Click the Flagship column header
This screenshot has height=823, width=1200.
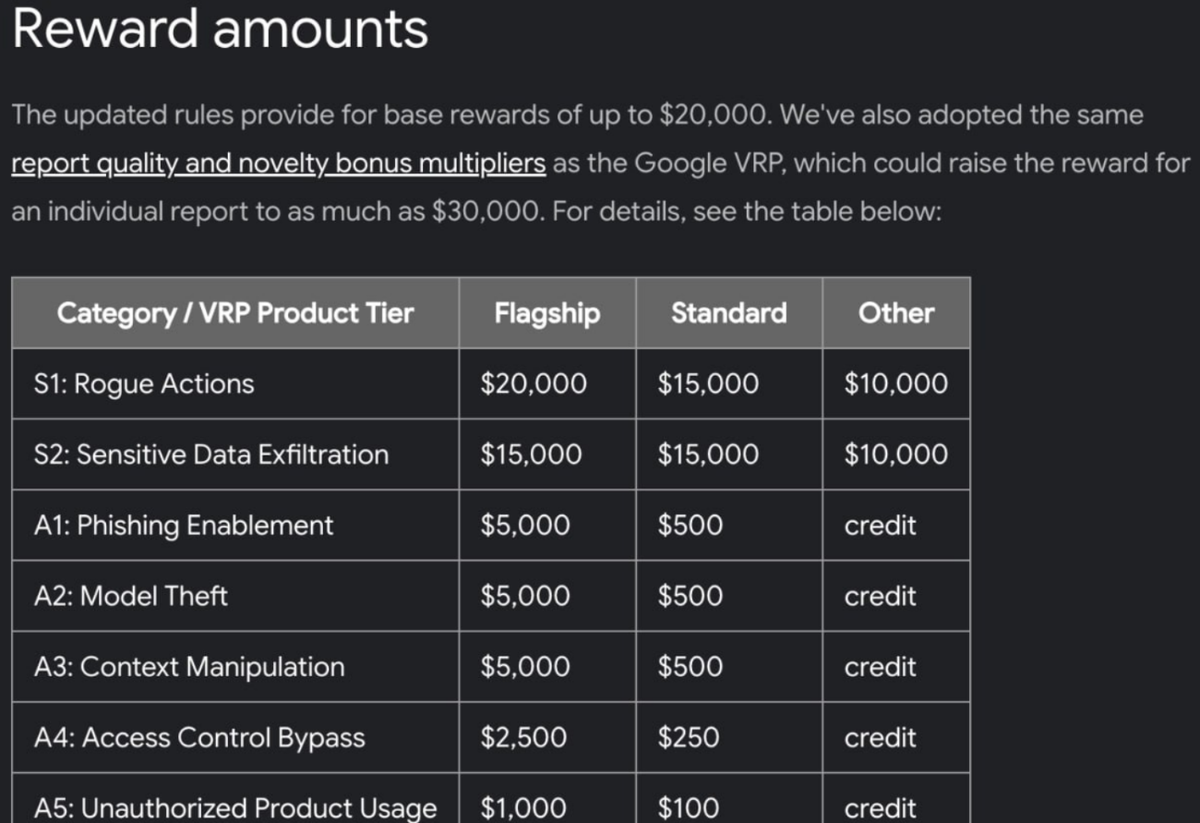coord(547,313)
